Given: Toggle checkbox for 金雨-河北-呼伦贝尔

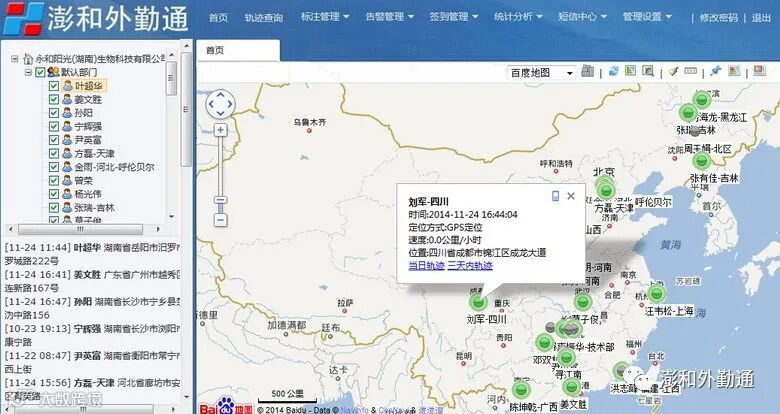Looking at the screenshot, I should click(54, 167).
